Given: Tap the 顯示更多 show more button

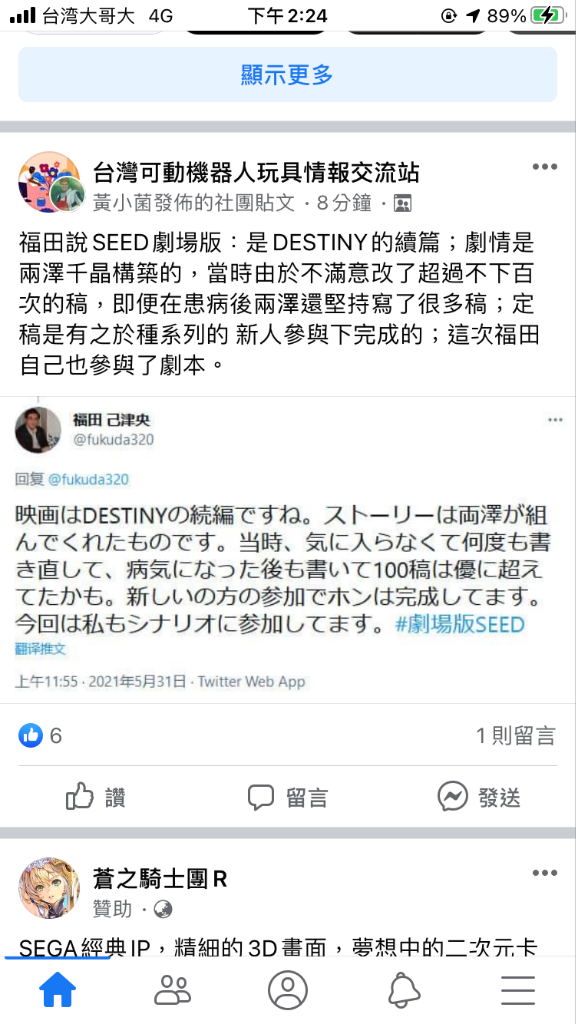Looking at the screenshot, I should pos(287,74).
